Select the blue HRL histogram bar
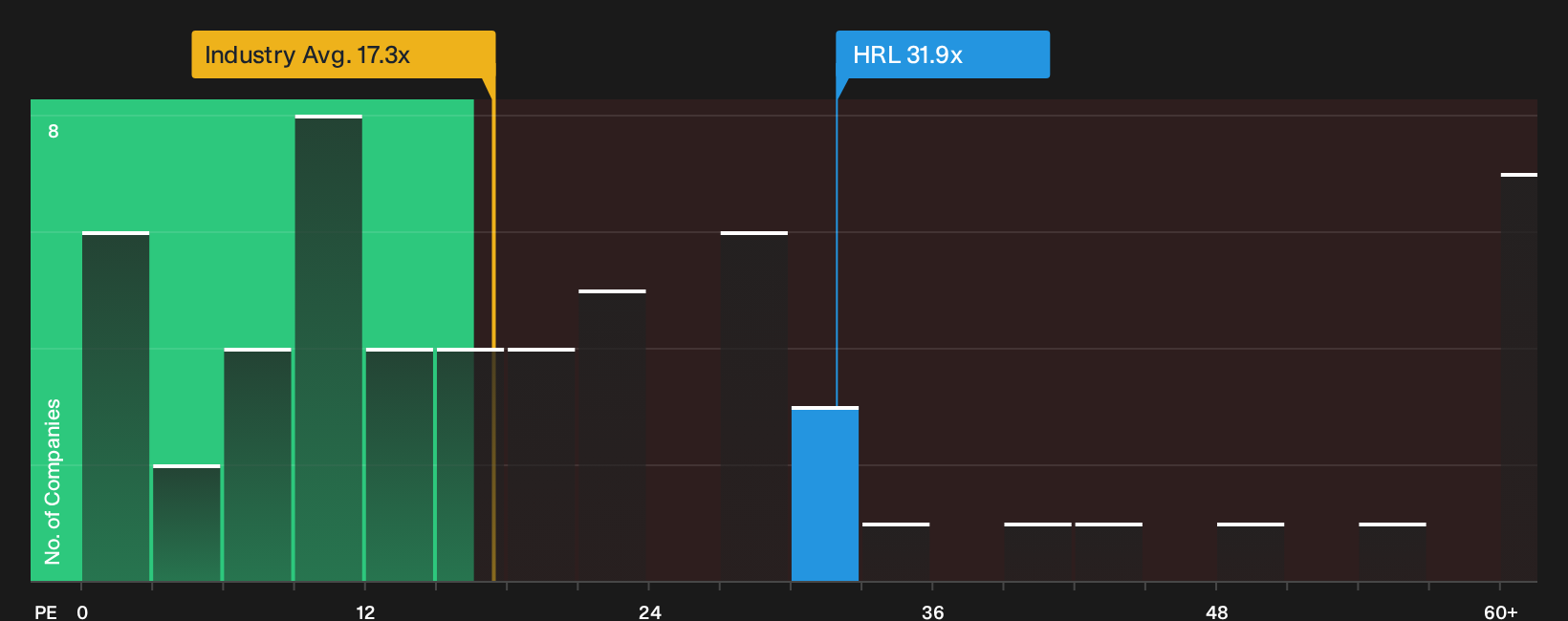 tap(825, 494)
